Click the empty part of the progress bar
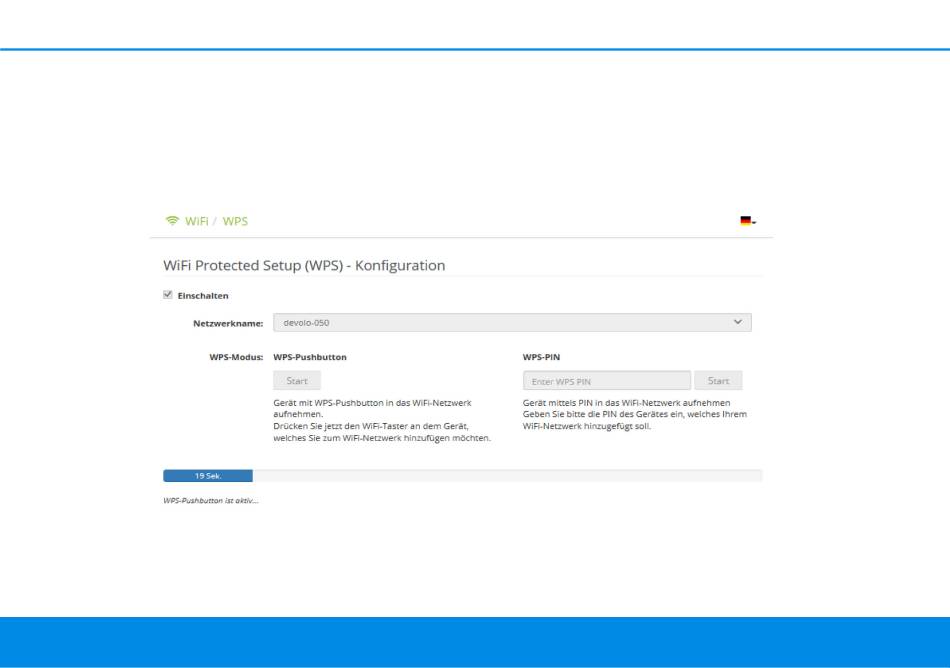Screen dimensions: 950x668 click(x=506, y=476)
